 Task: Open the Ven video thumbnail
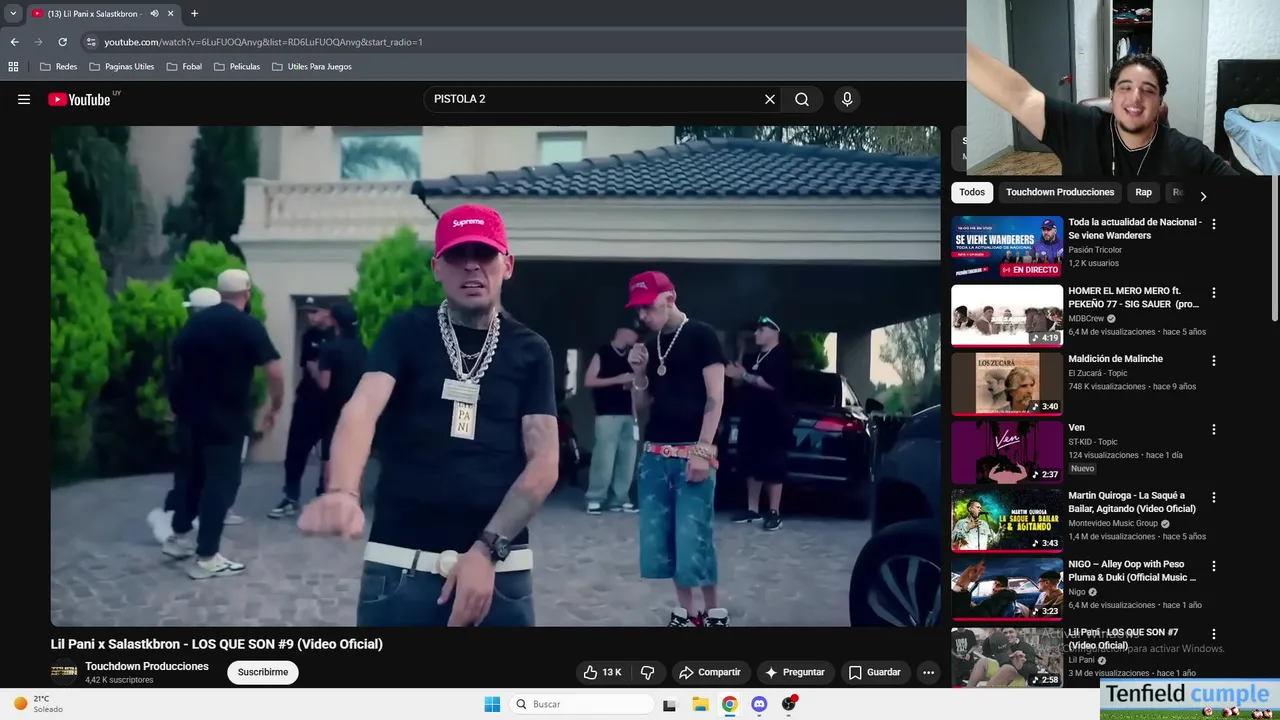tap(1007, 452)
